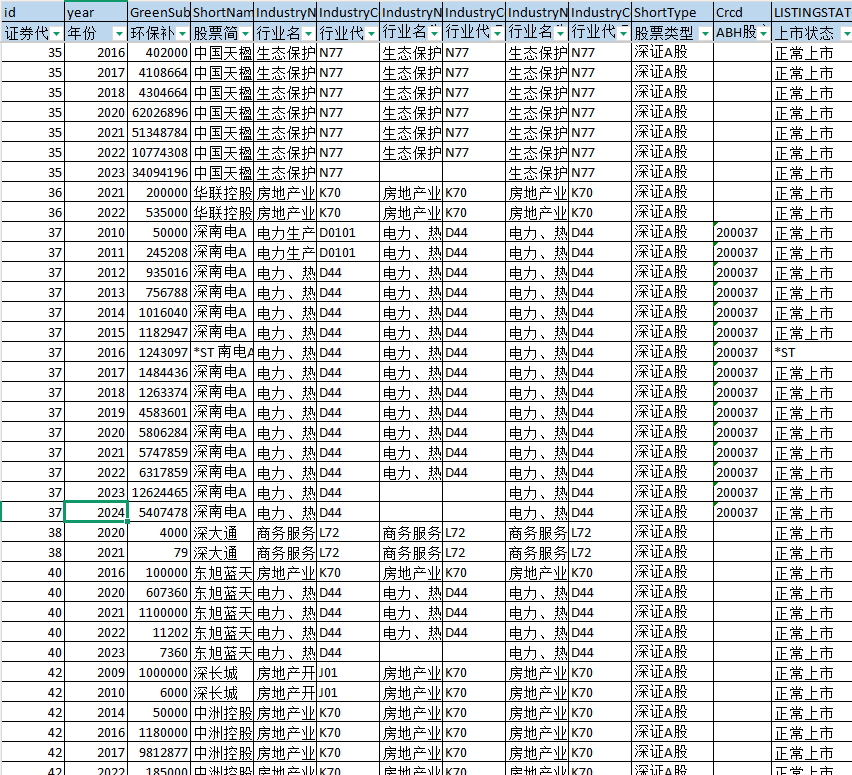
Task: Expand the 环保补 filter arrow
Action: point(182,34)
